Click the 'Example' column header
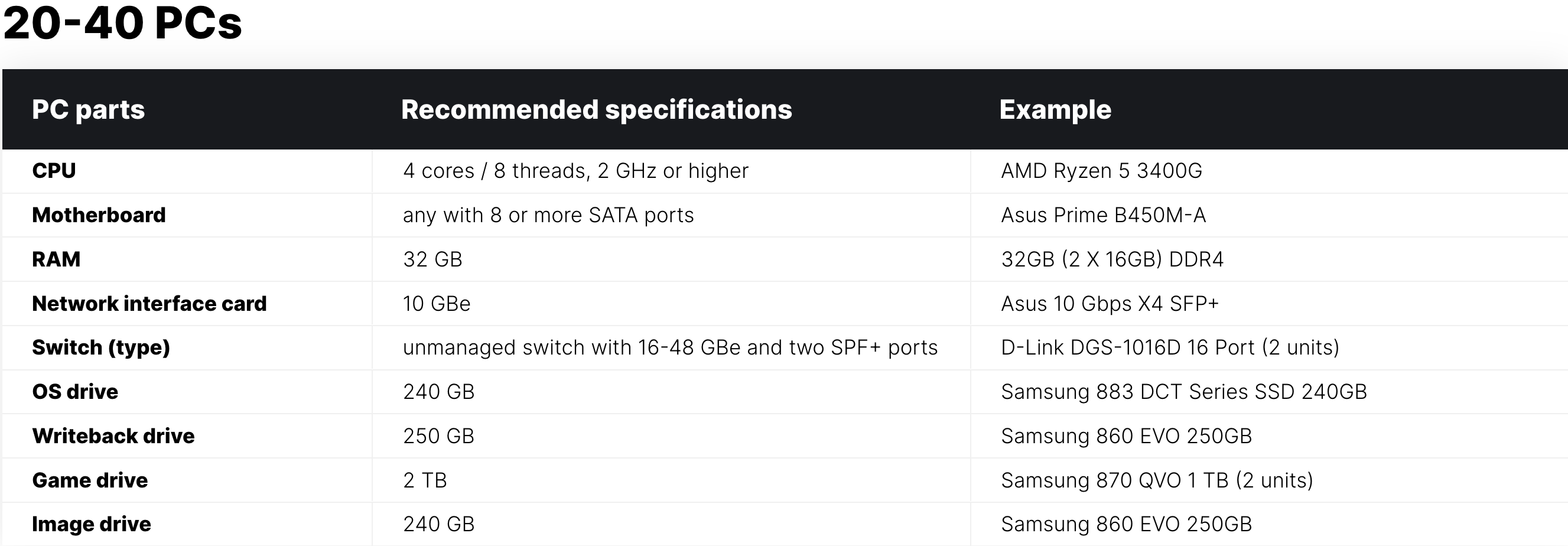 (x=1056, y=109)
